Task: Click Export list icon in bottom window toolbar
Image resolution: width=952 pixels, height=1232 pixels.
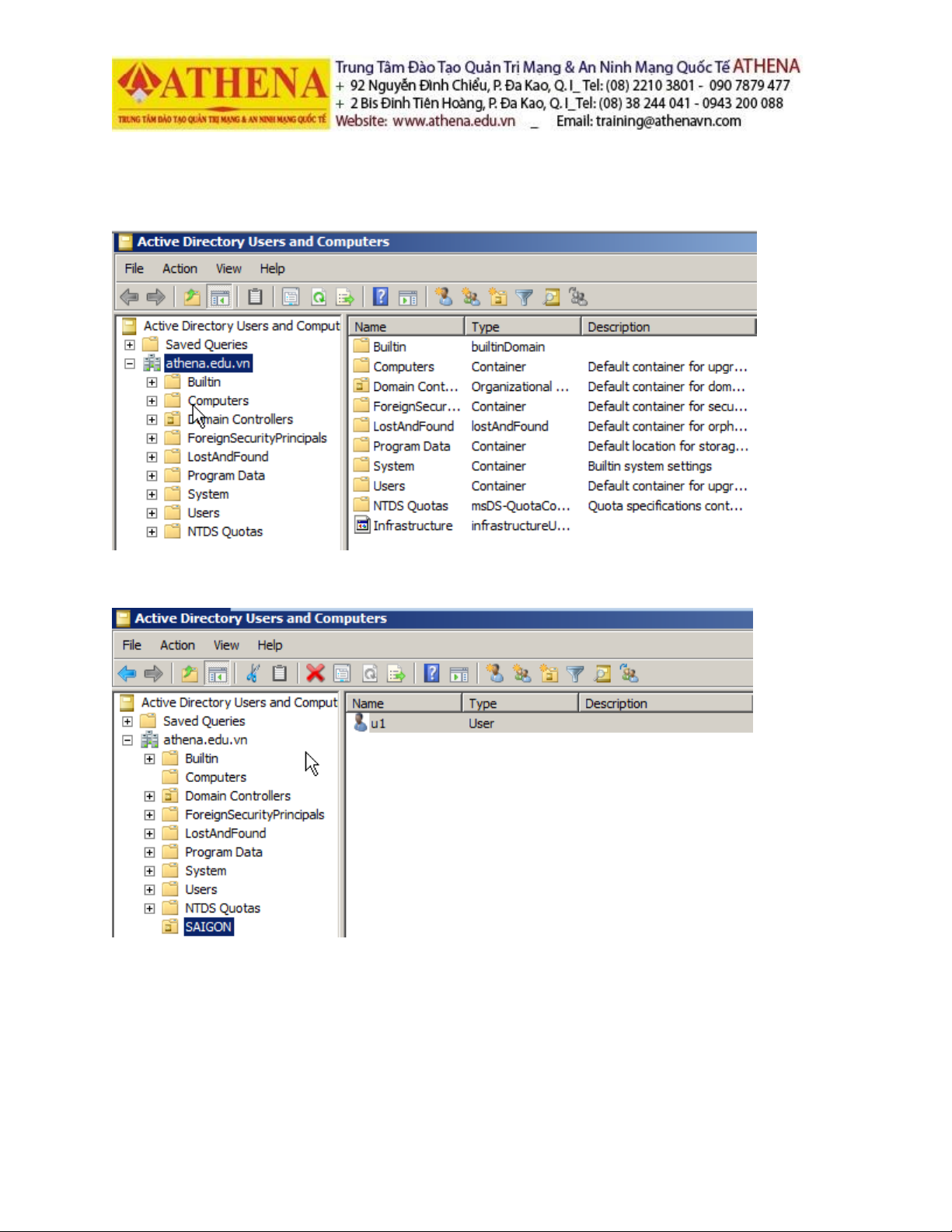Action: click(x=396, y=673)
